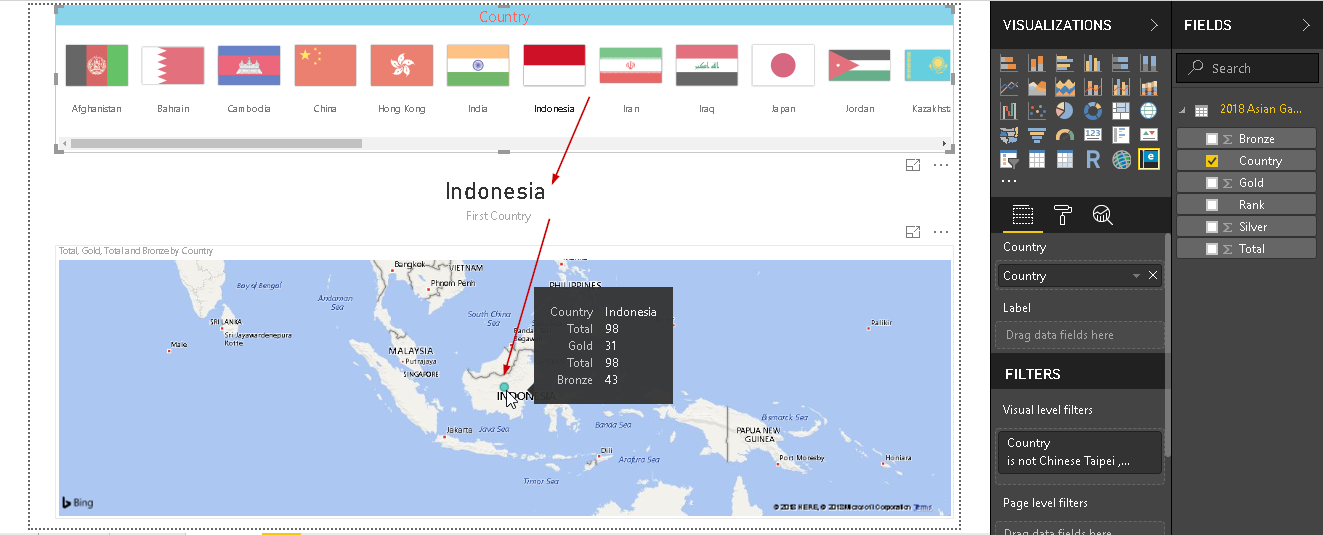Enable the Gold field checkbox
The image size is (1323, 535).
1212,183
